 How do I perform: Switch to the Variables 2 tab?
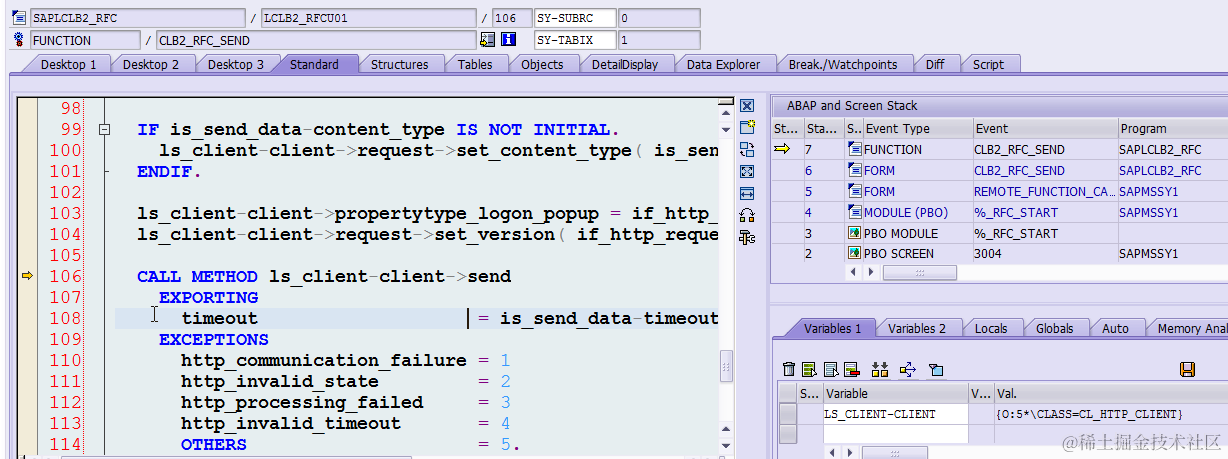[x=917, y=328]
